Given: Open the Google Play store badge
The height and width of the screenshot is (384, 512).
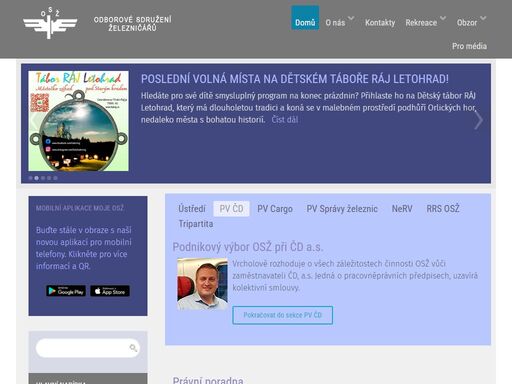Looking at the screenshot, I should (x=66, y=291).
